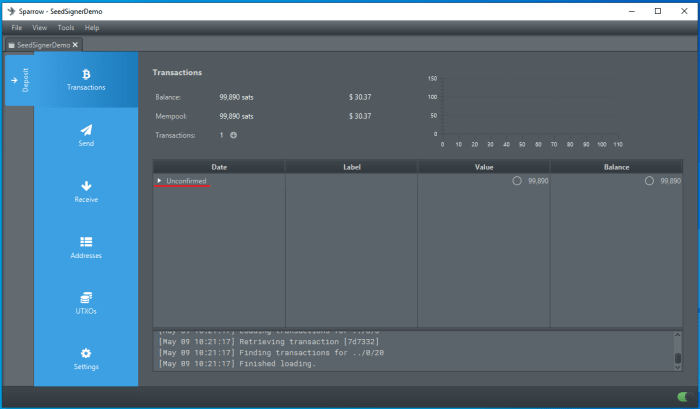The width and height of the screenshot is (700, 409).
Task: Open the UTXOs coins icon
Action: point(86,297)
